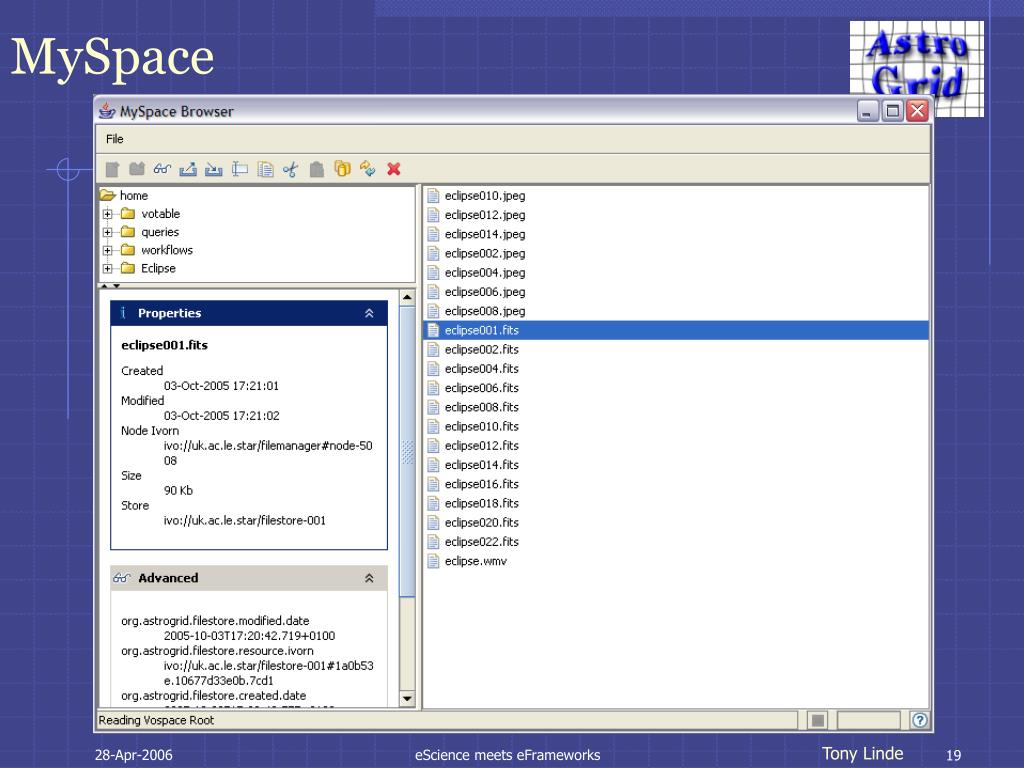Click the glasses view icon in toolbar
The height and width of the screenshot is (768, 1024).
point(162,169)
